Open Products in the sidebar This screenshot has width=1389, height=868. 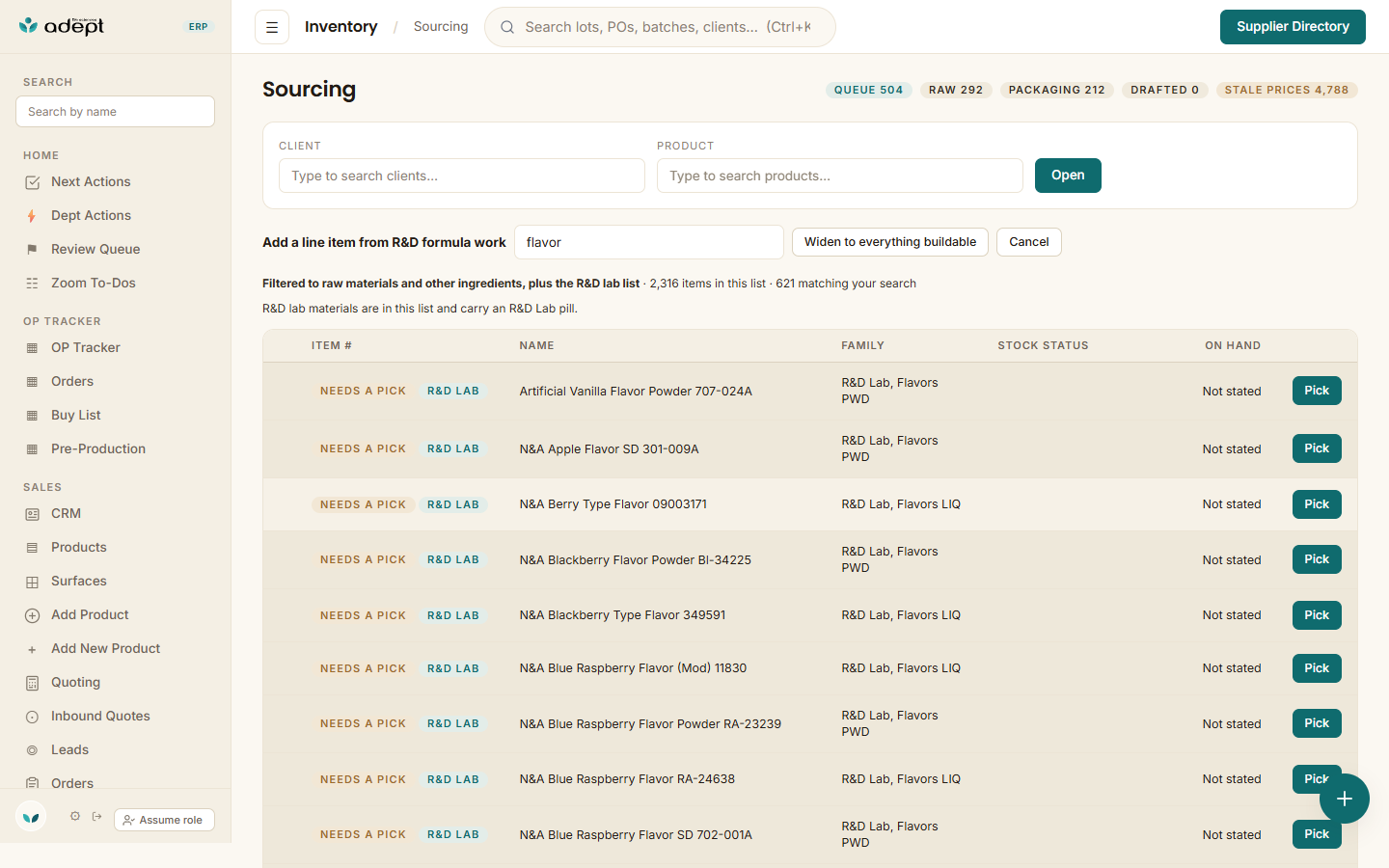(79, 547)
